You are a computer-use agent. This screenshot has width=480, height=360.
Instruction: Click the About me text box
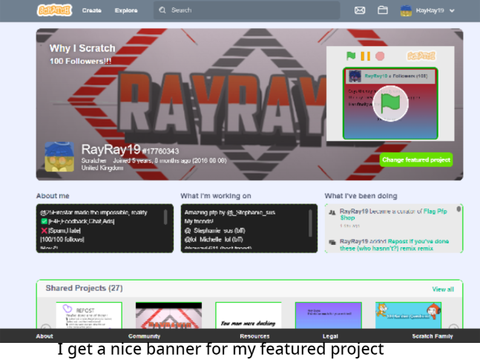tap(105, 228)
